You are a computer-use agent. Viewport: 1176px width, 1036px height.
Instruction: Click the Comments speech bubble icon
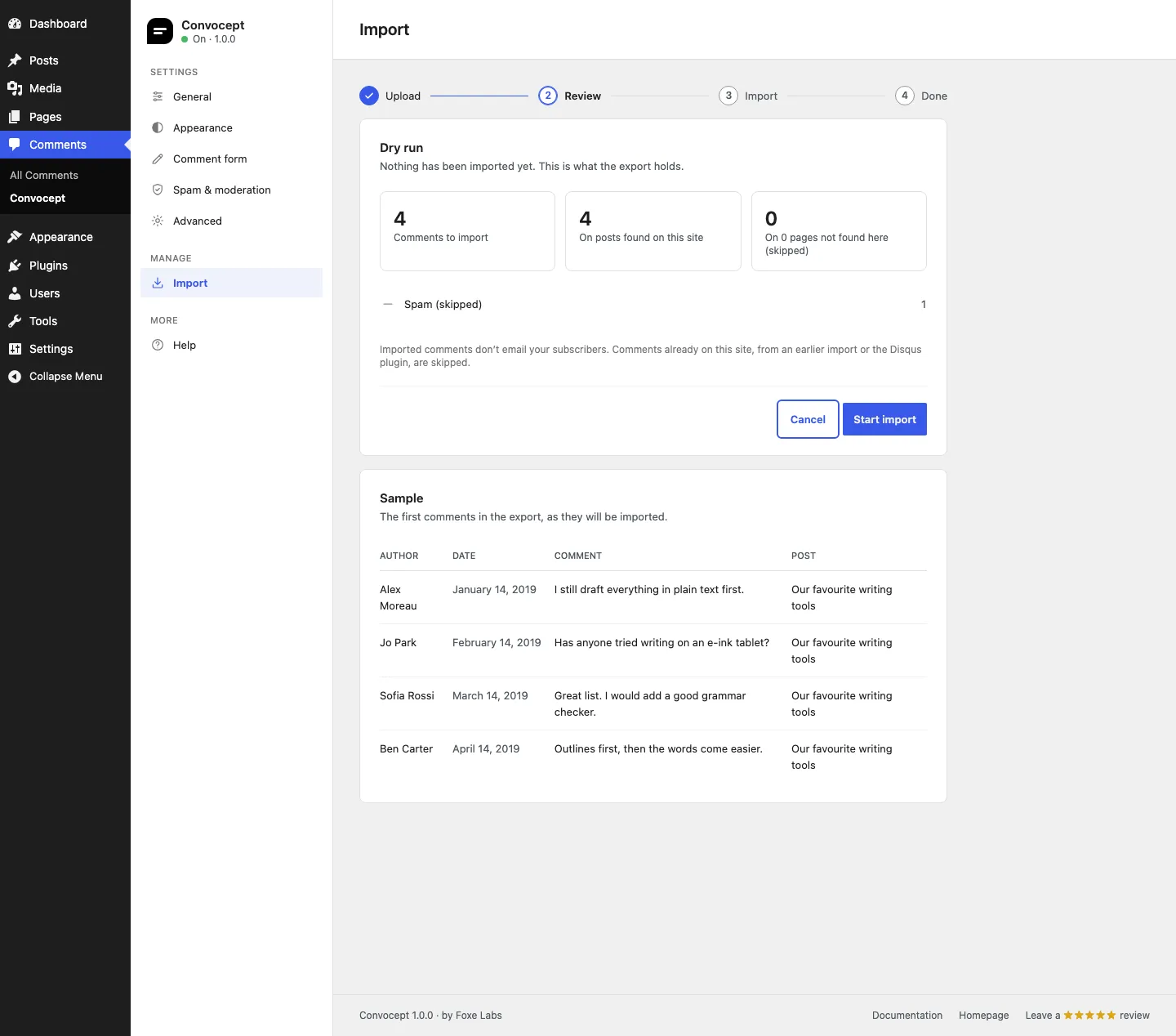tap(15, 145)
